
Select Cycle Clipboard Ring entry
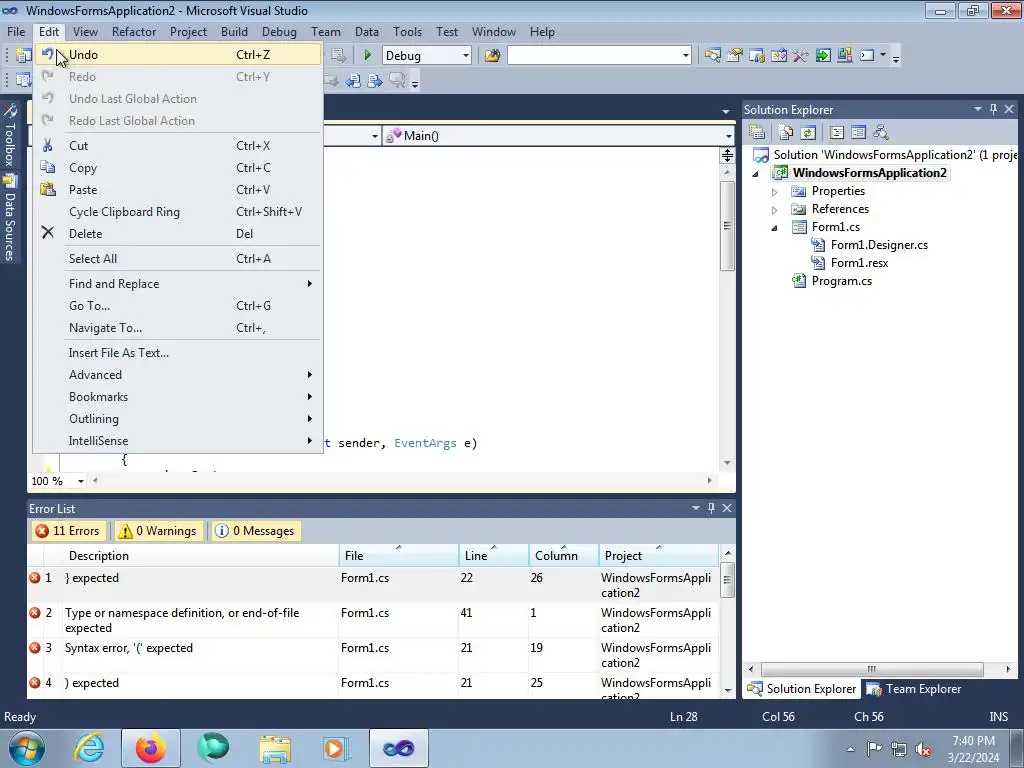(x=178, y=212)
